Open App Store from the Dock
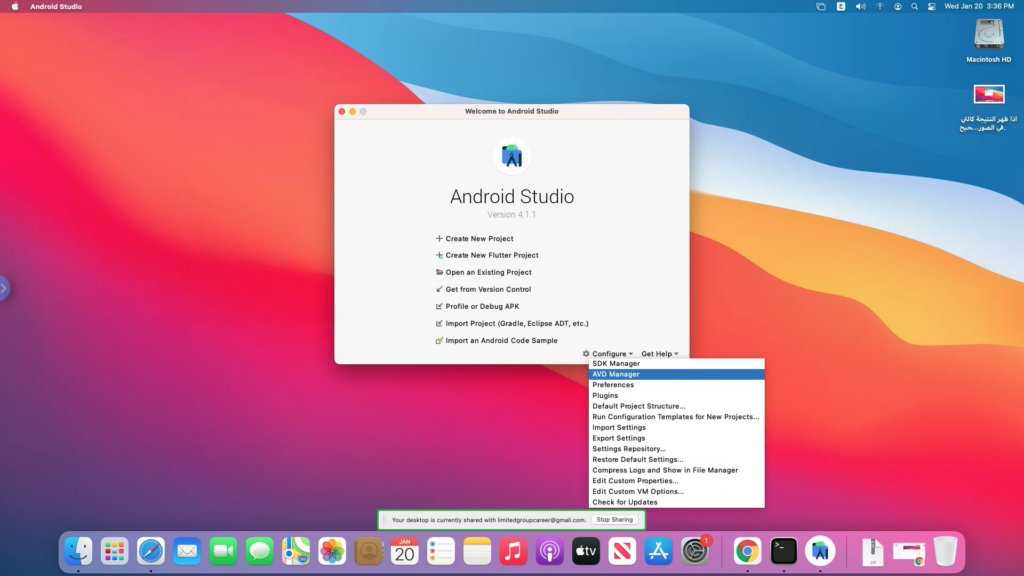Image resolution: width=1024 pixels, height=576 pixels. (658, 551)
